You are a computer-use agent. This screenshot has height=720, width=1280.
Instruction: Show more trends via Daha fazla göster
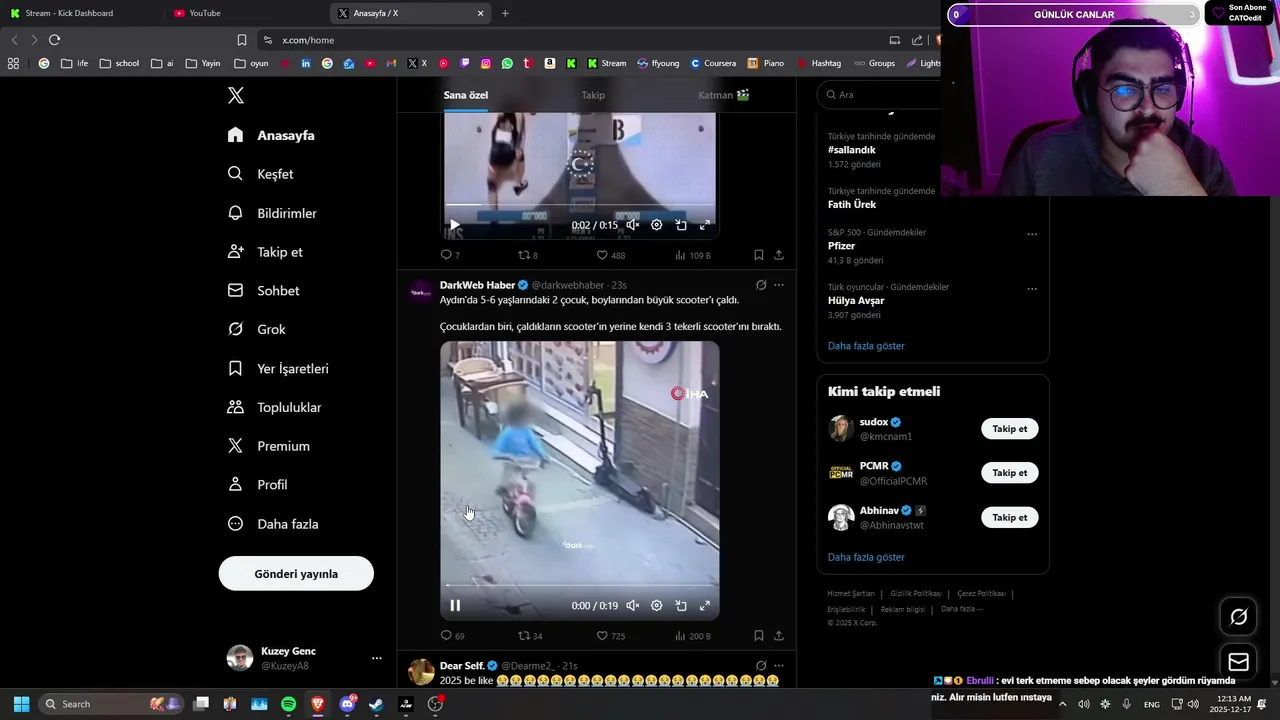pyautogui.click(x=866, y=346)
